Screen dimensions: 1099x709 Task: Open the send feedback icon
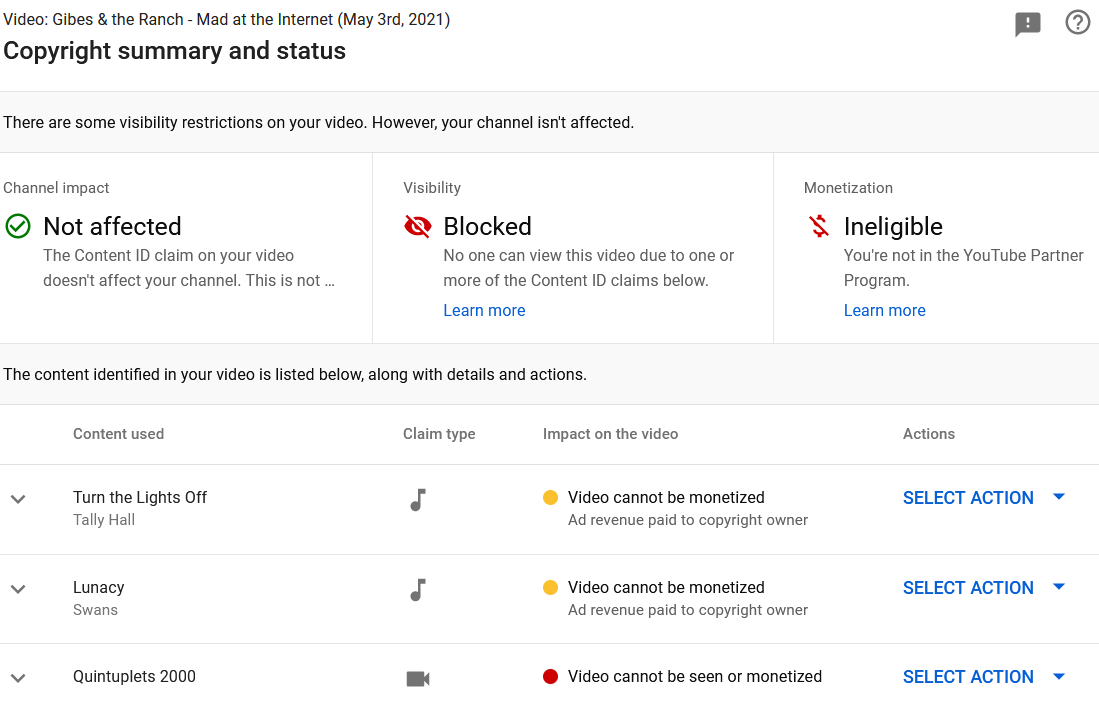(1028, 25)
